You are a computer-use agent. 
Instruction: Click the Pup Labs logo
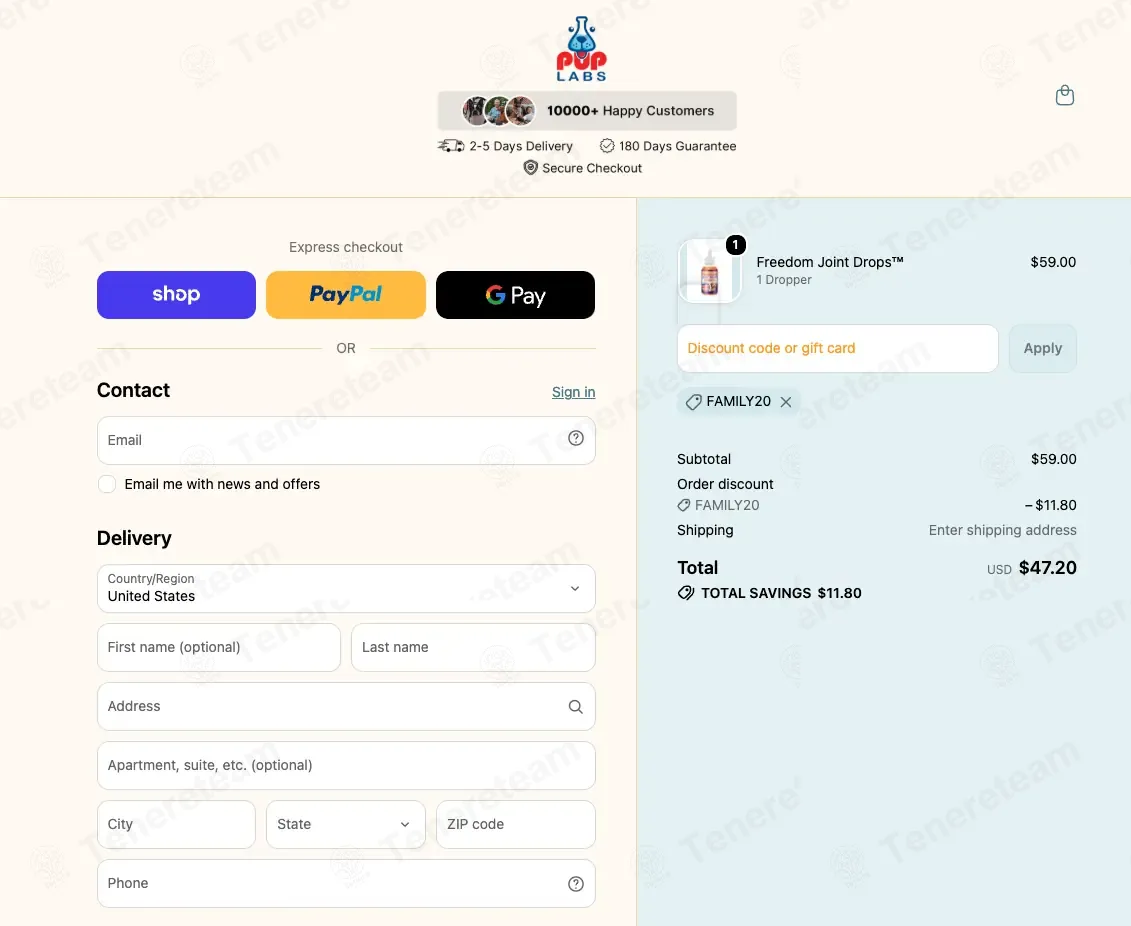click(x=581, y=49)
